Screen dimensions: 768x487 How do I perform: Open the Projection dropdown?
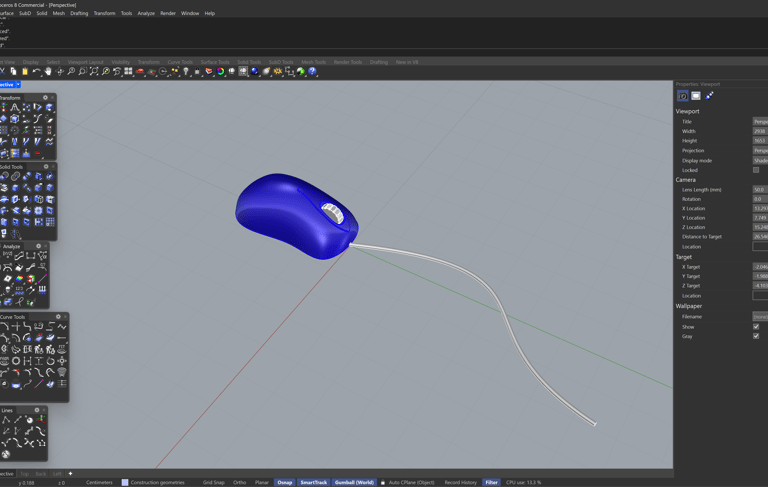(760, 151)
